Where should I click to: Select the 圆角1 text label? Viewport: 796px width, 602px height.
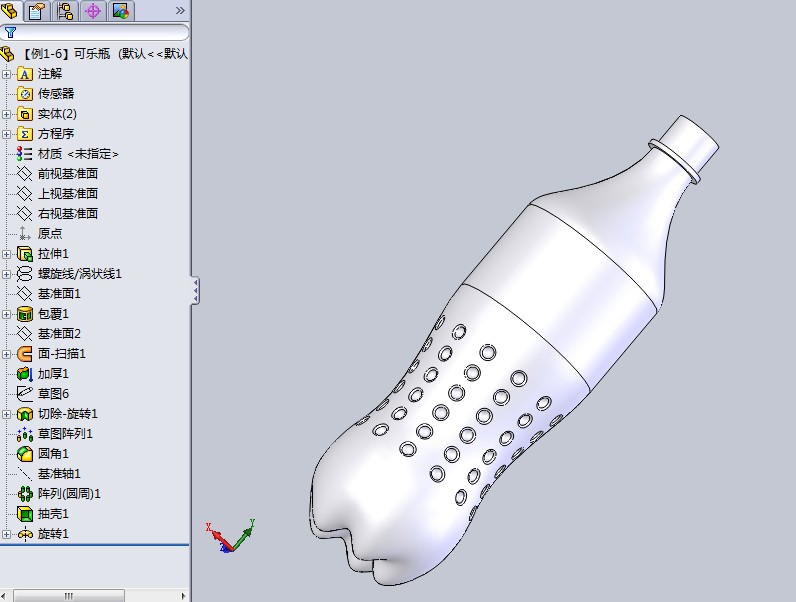click(x=53, y=454)
